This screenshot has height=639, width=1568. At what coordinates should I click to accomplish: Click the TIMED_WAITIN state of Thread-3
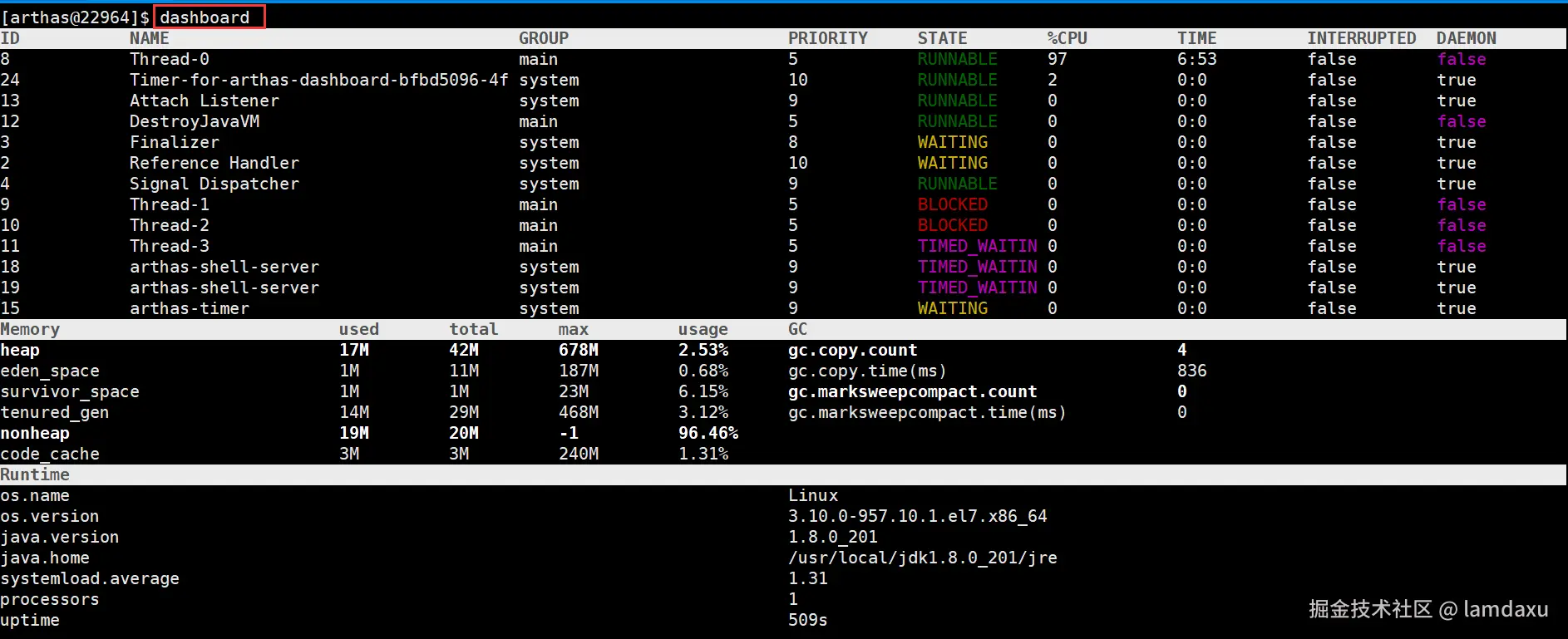click(978, 246)
